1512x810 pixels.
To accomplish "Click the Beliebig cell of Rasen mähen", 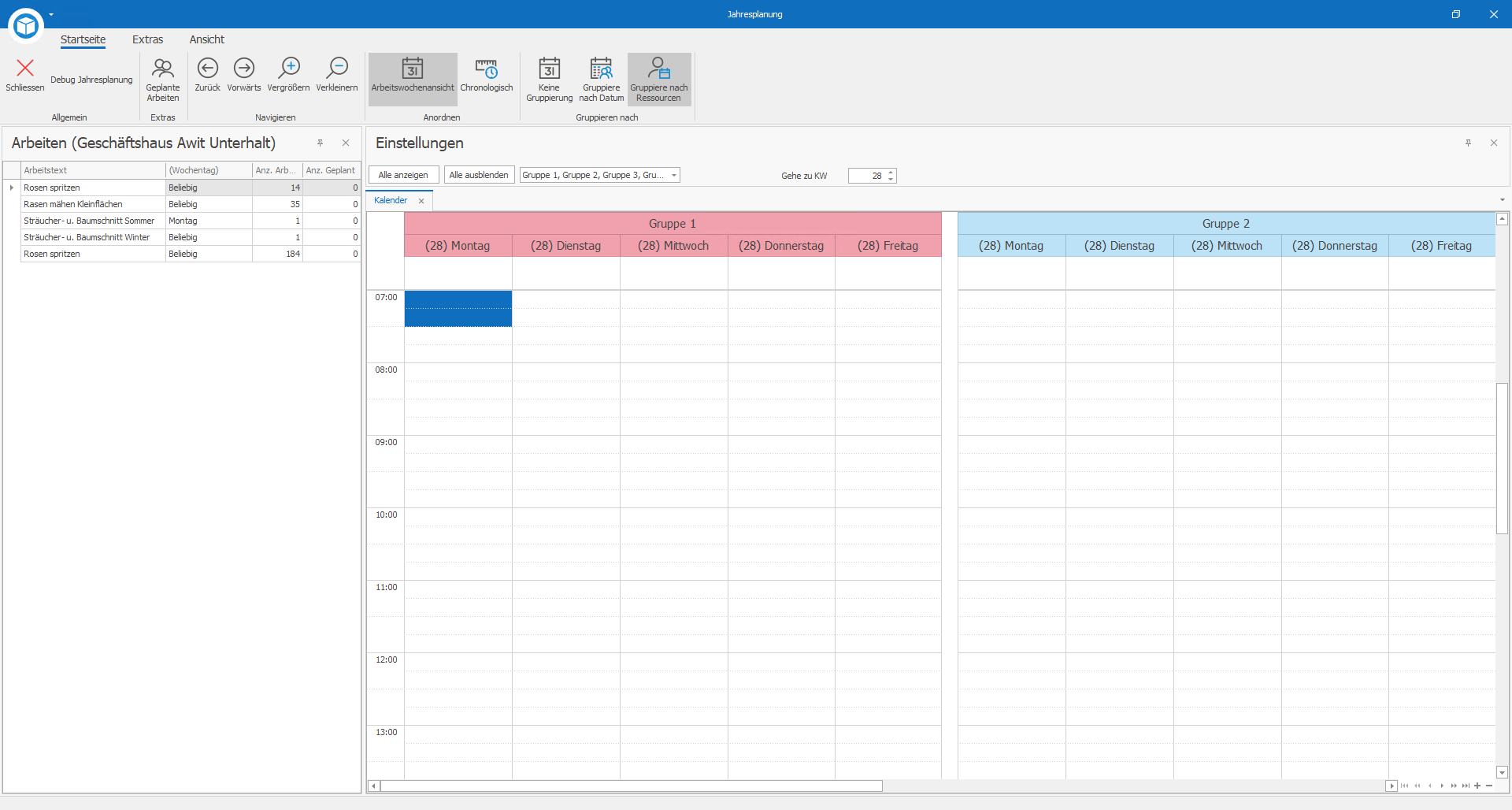I will tap(209, 204).
